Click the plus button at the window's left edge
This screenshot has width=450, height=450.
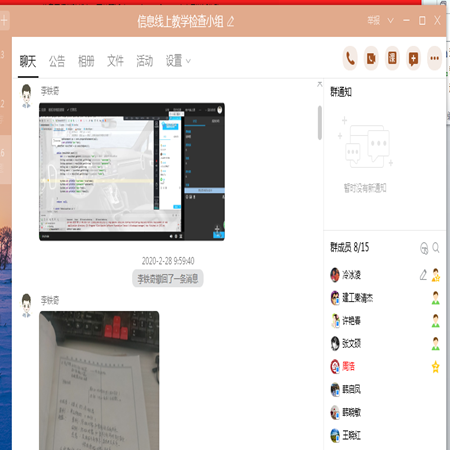tap(4, 21)
